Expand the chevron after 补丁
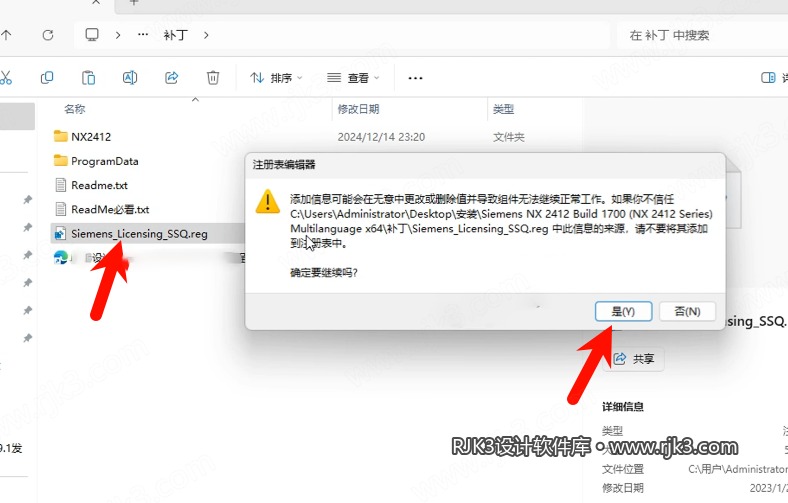Screen dimensions: 788x503 [x=207, y=35]
